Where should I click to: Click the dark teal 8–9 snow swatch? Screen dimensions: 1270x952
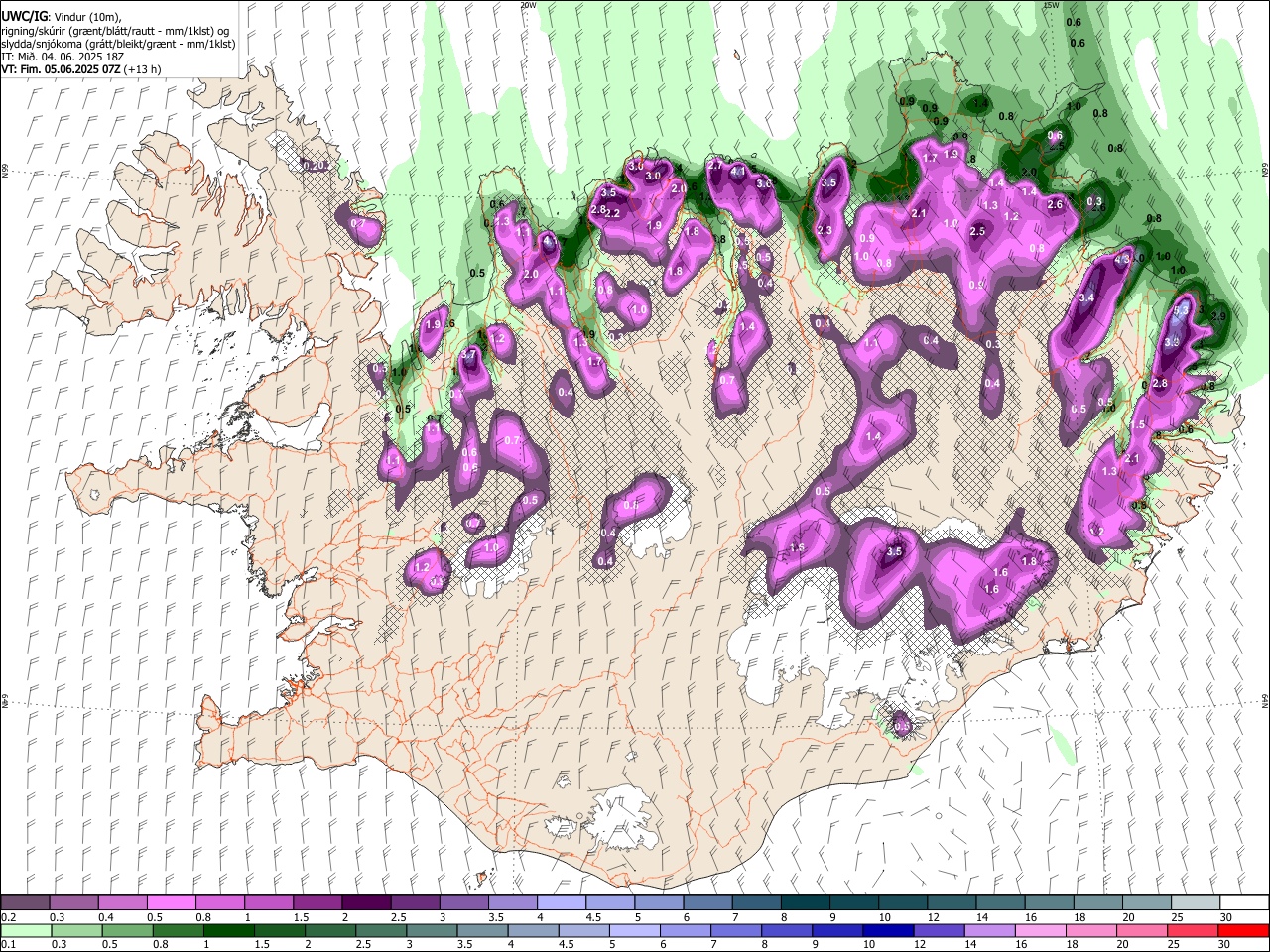click(804, 903)
